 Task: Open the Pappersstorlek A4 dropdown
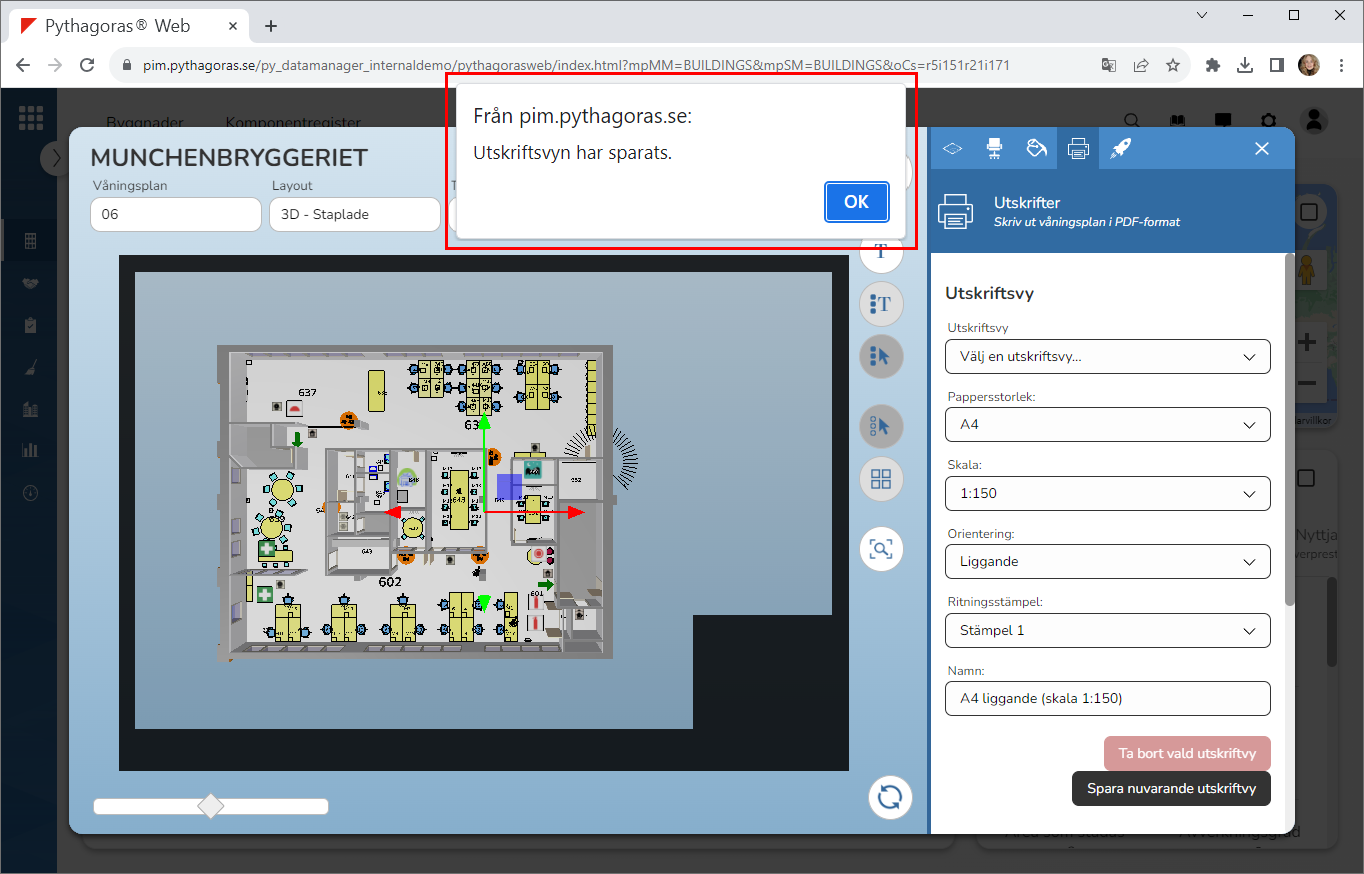pos(1107,425)
